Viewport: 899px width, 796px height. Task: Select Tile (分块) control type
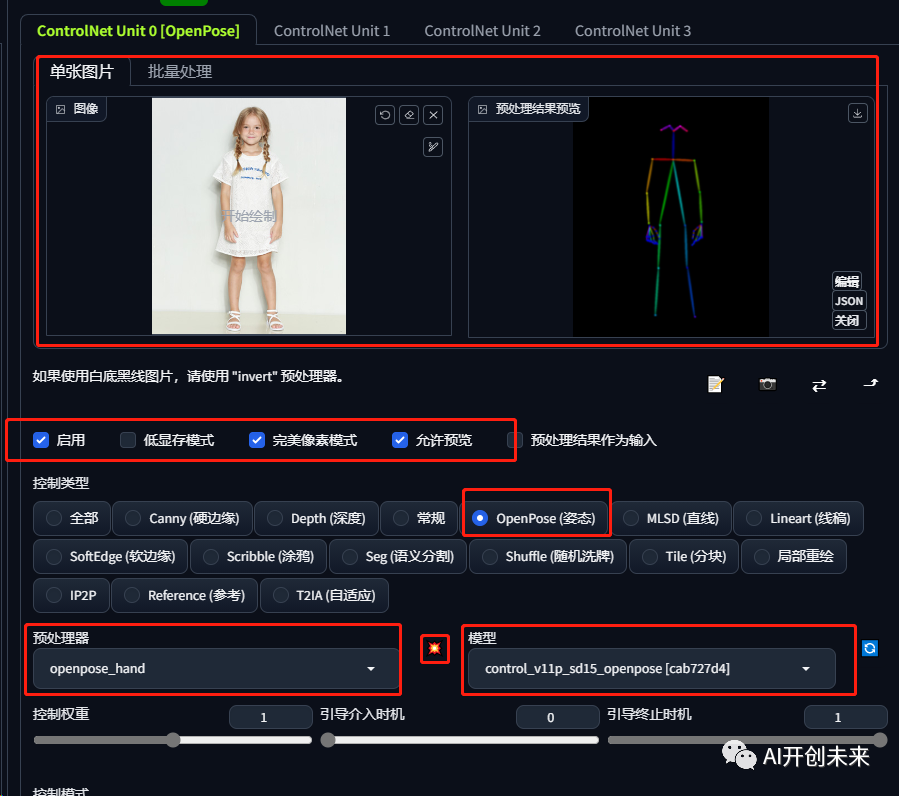click(684, 556)
